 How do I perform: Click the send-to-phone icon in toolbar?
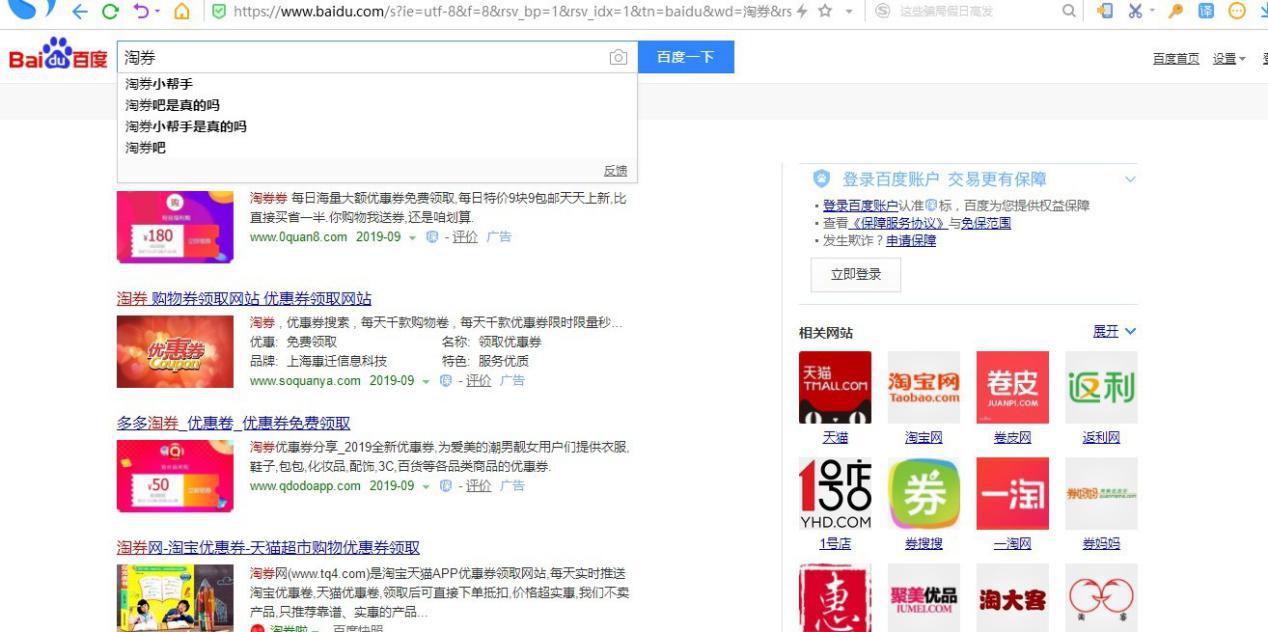[1106, 10]
